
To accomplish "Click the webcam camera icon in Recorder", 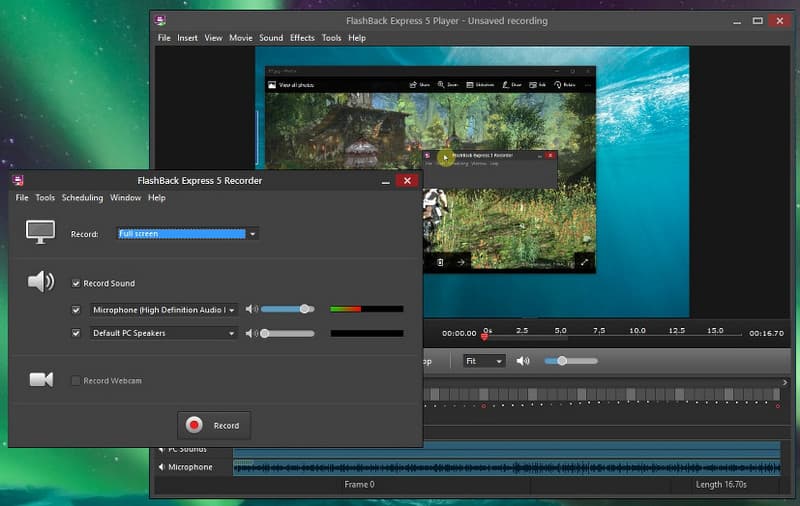I will tap(41, 380).
